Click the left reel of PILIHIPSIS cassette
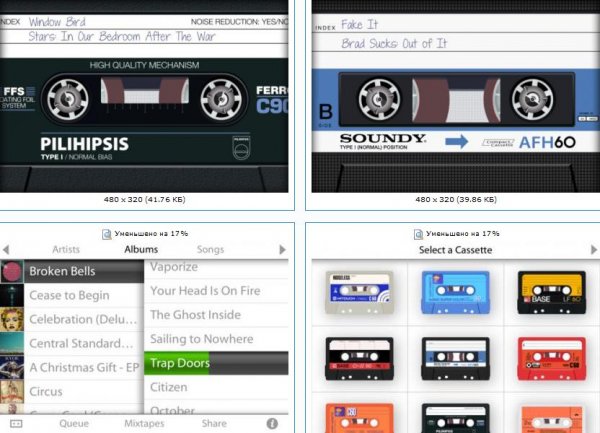Image resolution: width=600 pixels, height=433 pixels. (x=68, y=99)
